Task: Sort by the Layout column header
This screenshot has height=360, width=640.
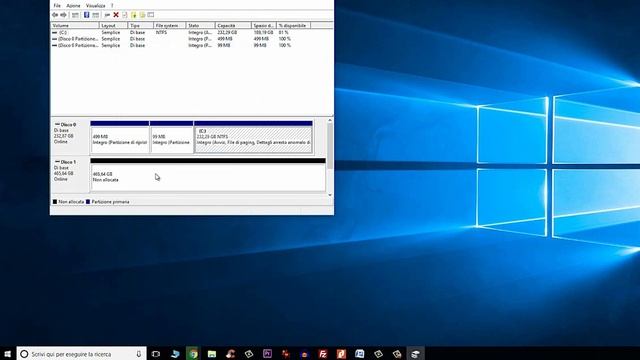Action: [113, 25]
